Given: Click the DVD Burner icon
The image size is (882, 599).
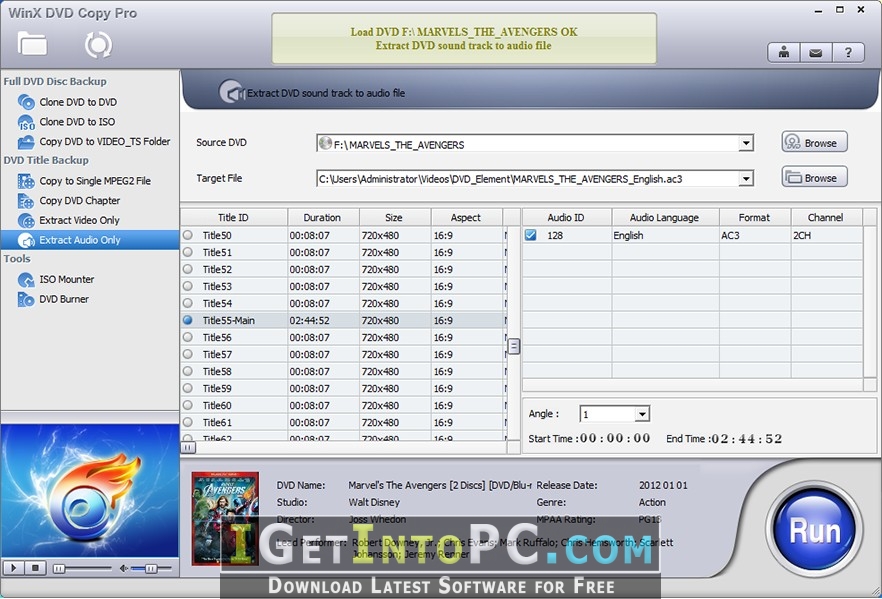Looking at the screenshot, I should click(x=26, y=299).
